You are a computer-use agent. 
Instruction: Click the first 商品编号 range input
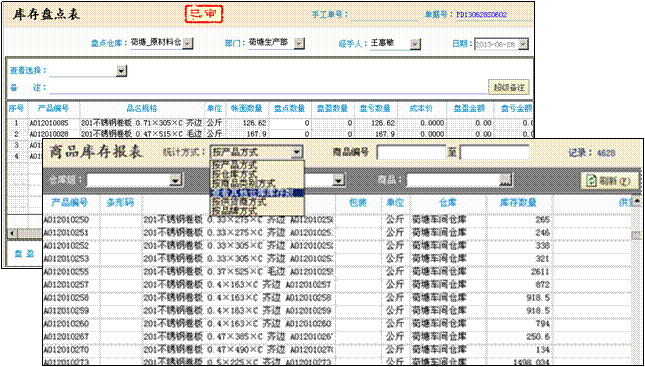411,153
